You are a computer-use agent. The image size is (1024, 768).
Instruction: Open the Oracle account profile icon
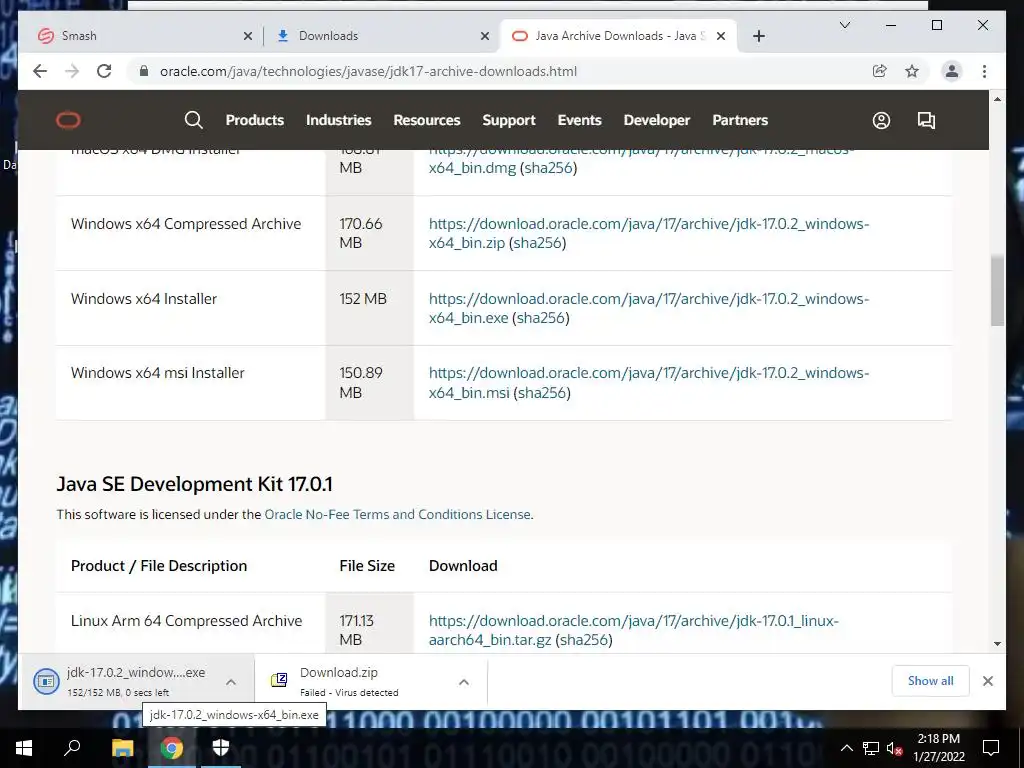click(x=881, y=120)
